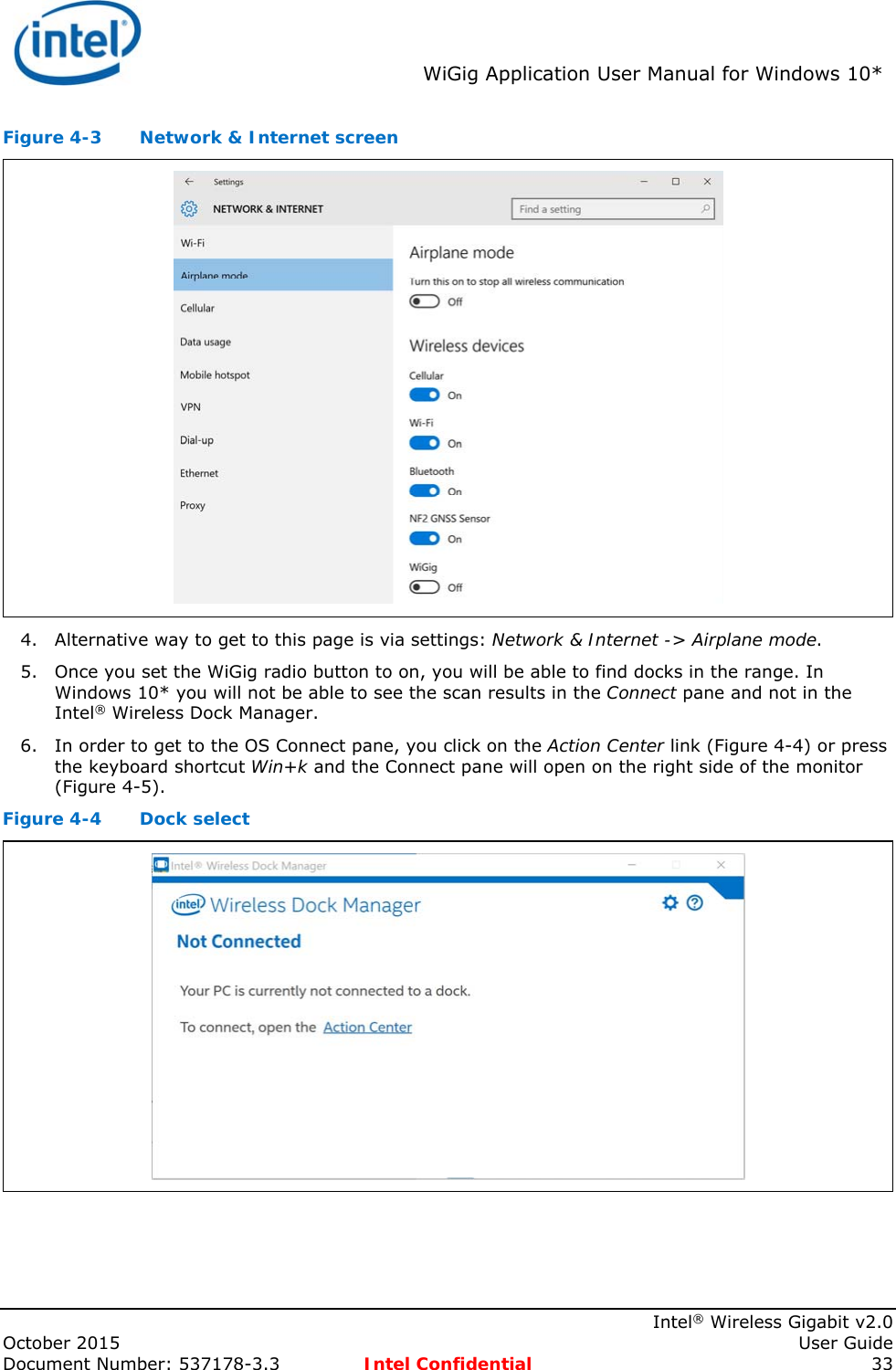Enable the WiGig switch
This screenshot has width=896, height=1370.
pyautogui.click(x=424, y=587)
